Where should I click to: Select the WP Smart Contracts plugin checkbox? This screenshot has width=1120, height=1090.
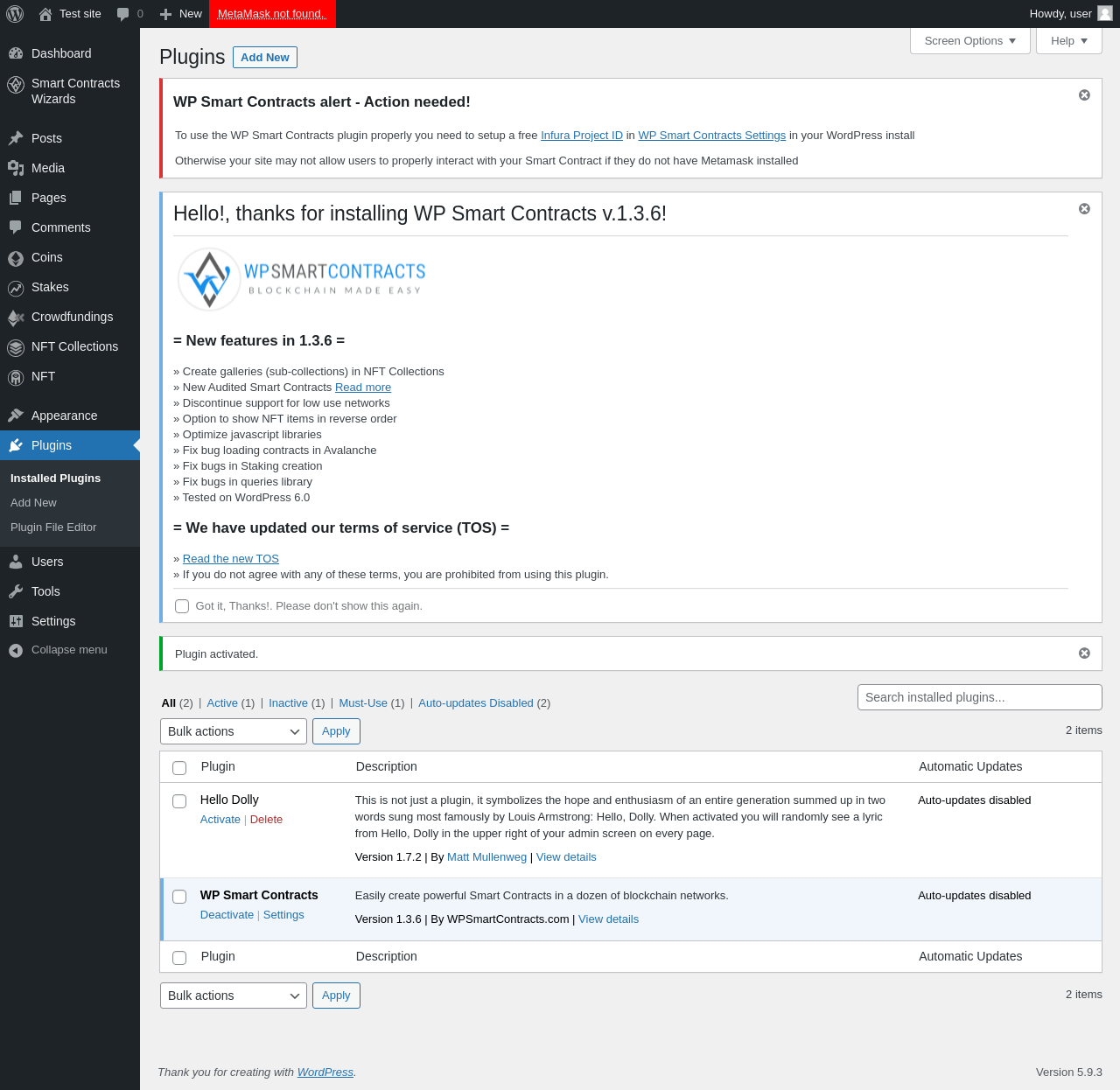179,897
